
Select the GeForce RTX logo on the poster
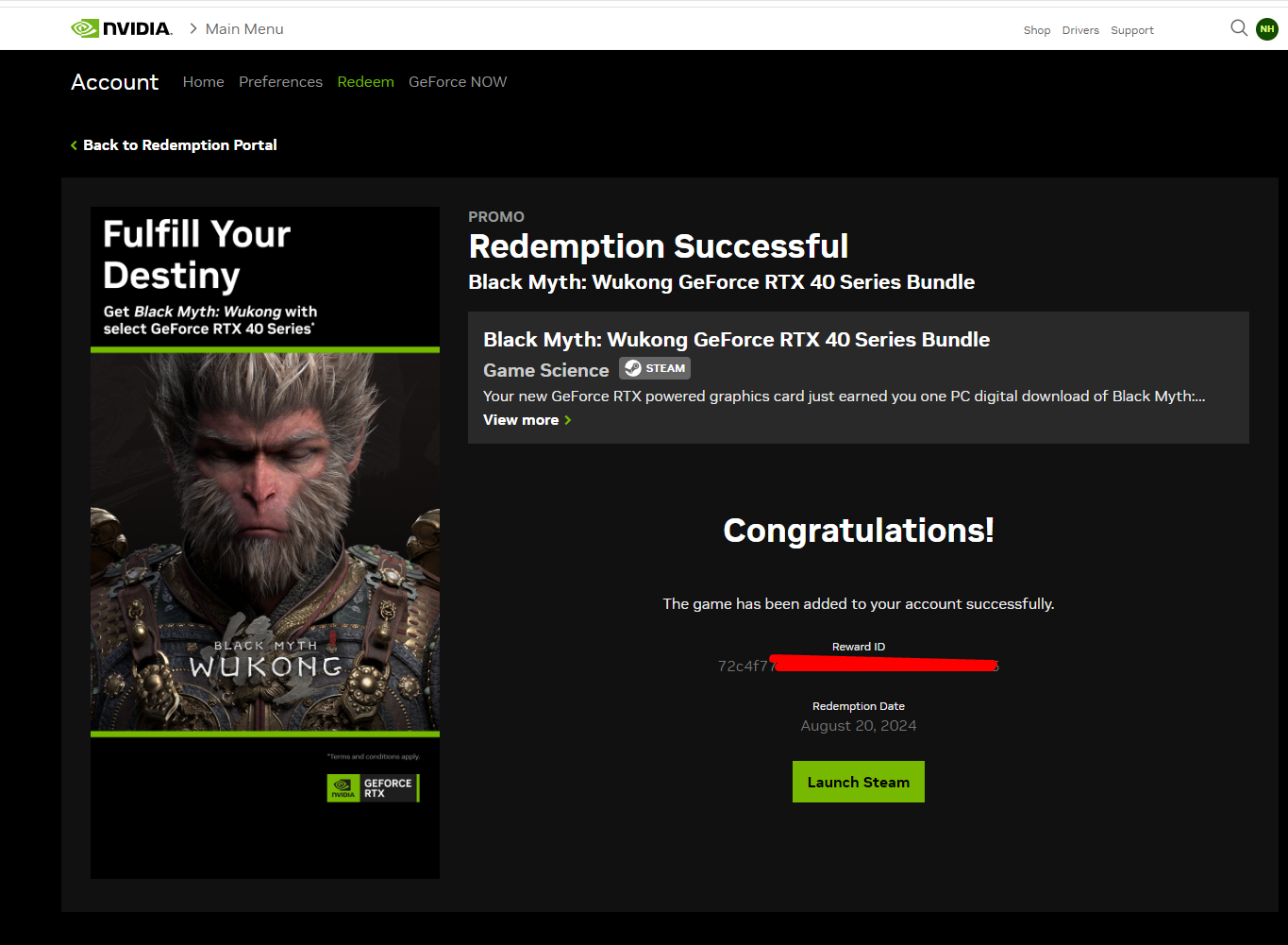pyautogui.click(x=374, y=786)
